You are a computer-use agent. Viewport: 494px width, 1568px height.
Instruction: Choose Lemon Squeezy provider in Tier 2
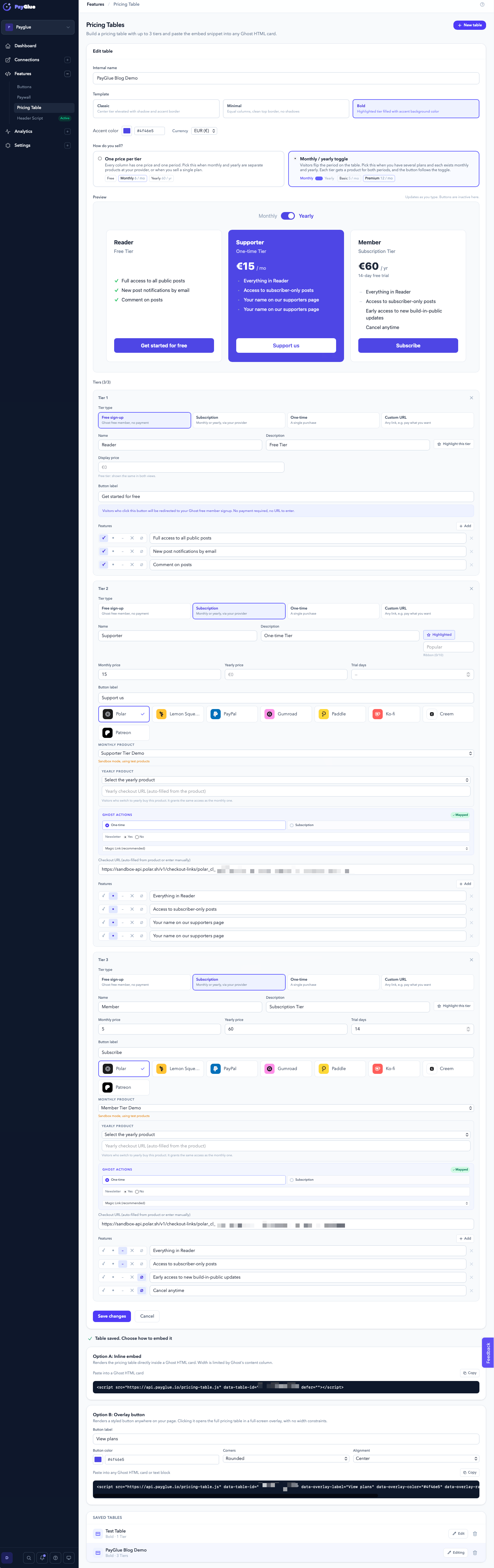(179, 714)
